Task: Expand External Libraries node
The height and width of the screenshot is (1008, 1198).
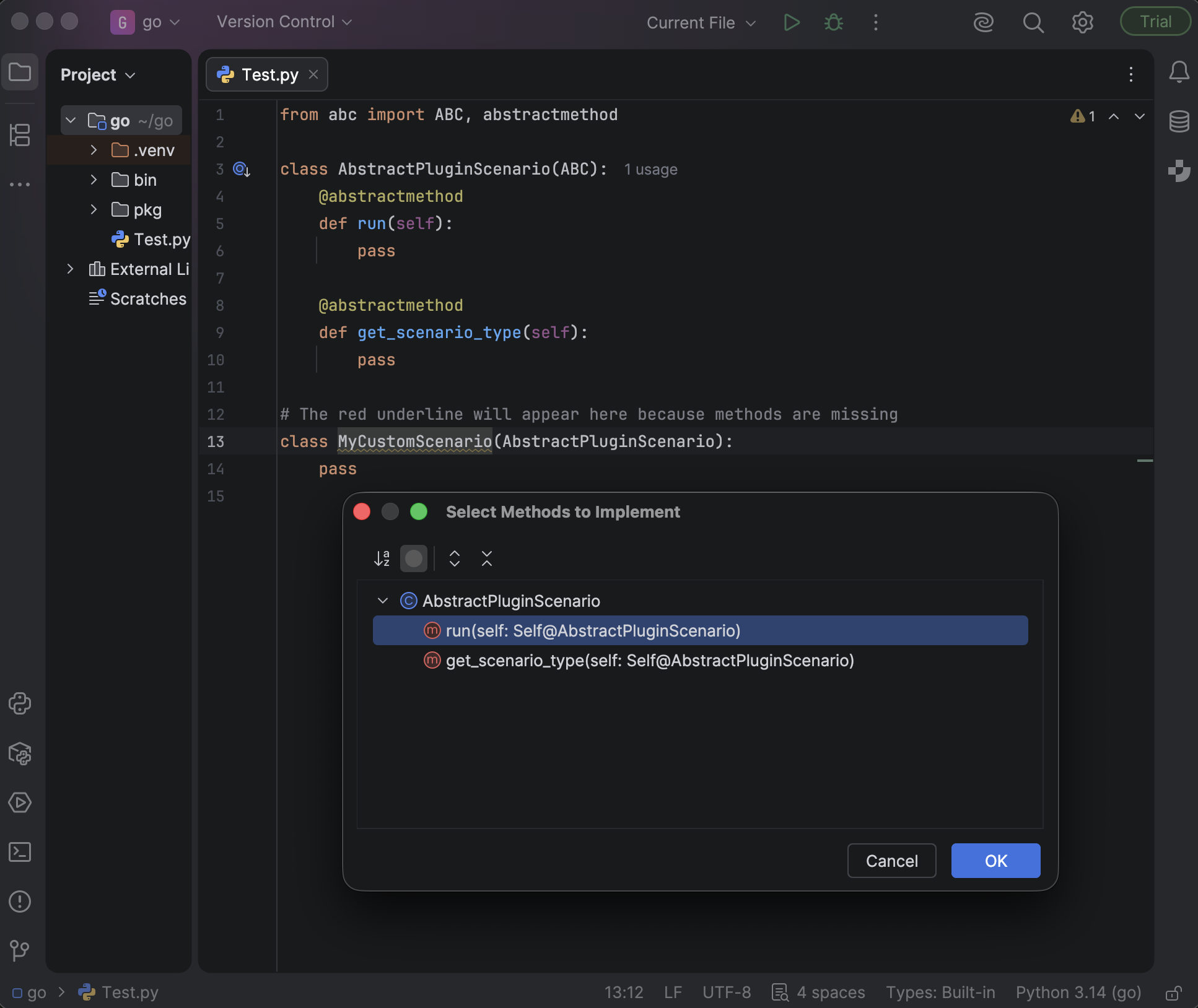Action: tap(70, 269)
